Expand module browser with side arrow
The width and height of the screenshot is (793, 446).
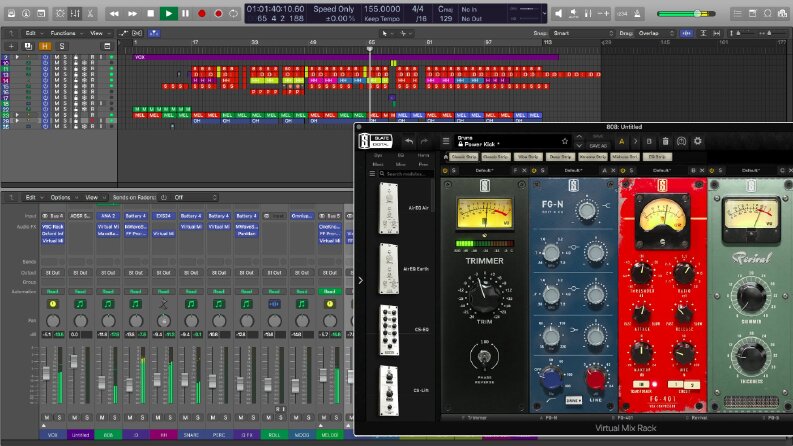[x=360, y=280]
